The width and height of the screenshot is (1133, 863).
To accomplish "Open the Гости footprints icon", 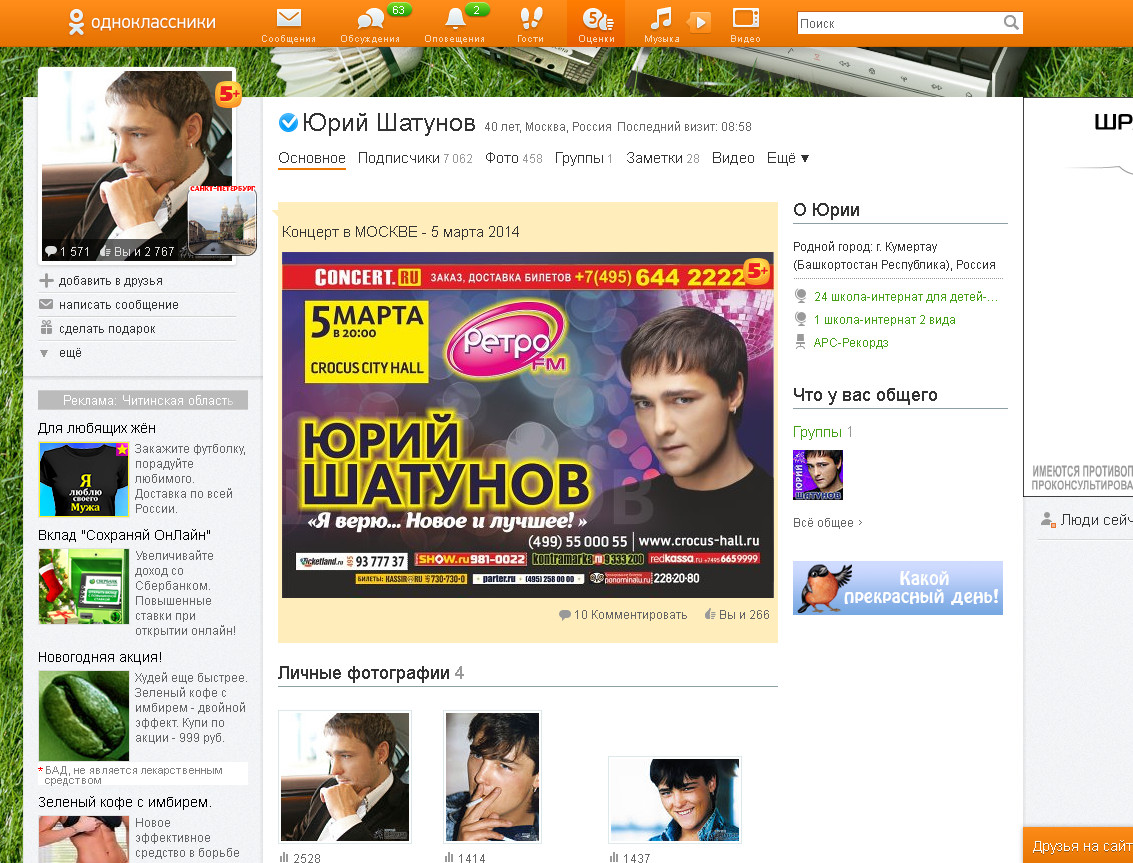I will tap(531, 19).
